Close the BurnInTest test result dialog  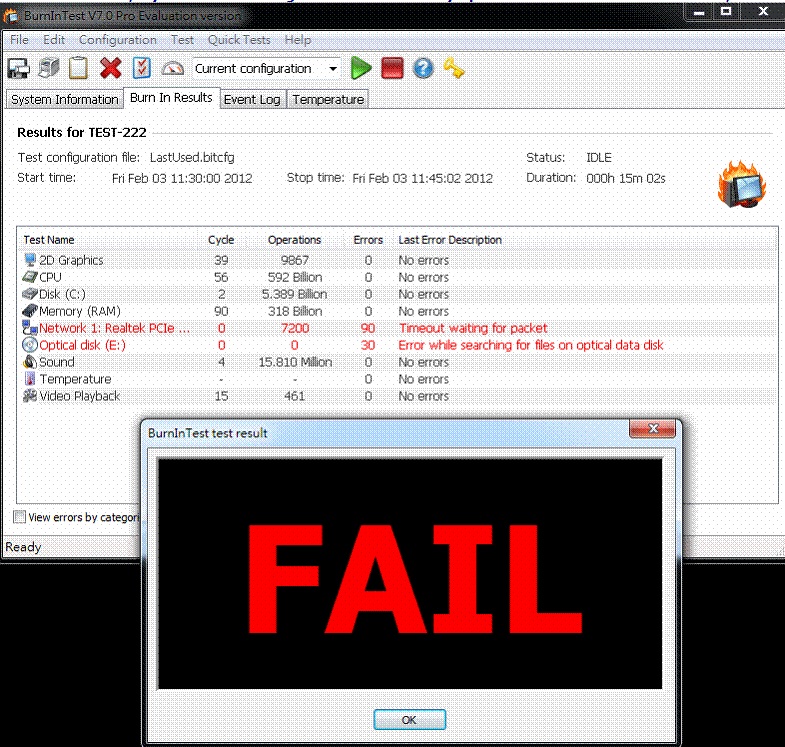(x=653, y=429)
